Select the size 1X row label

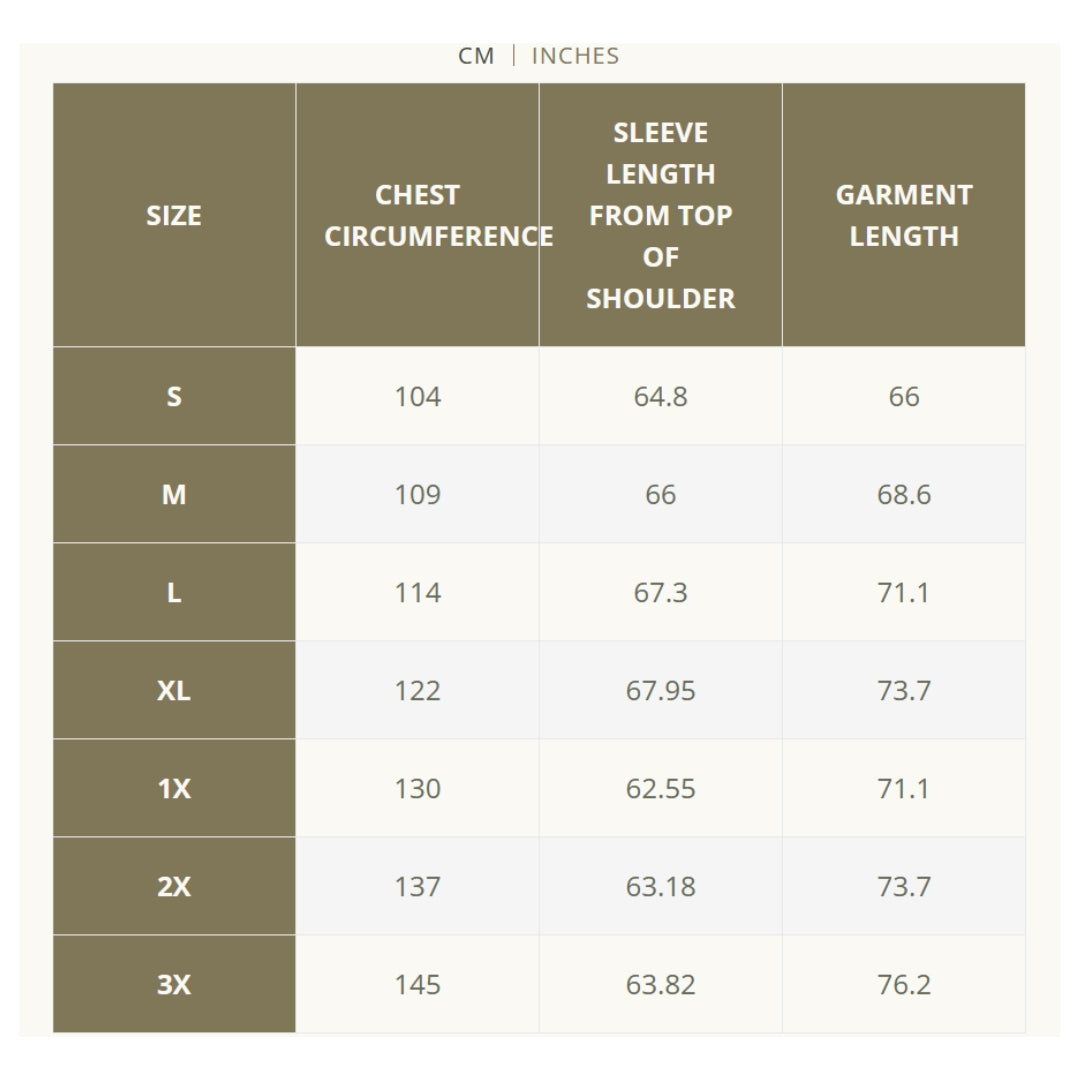coord(174,787)
